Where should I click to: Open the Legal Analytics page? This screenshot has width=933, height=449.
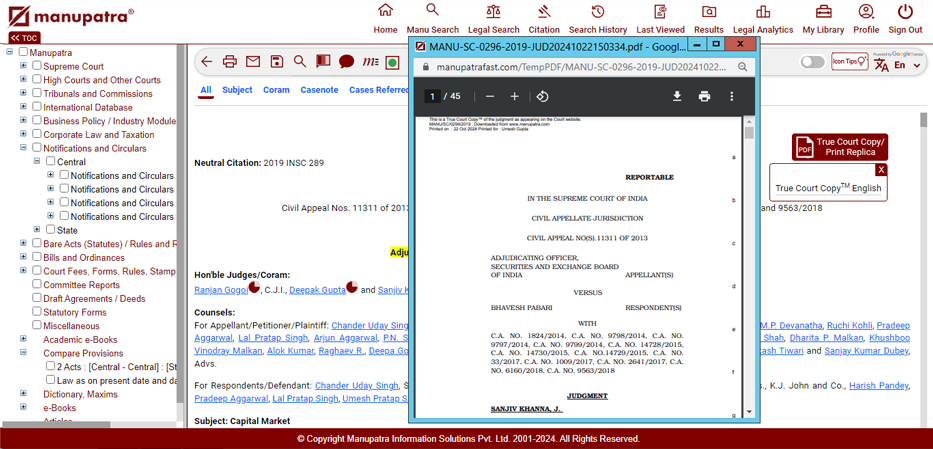coord(762,19)
